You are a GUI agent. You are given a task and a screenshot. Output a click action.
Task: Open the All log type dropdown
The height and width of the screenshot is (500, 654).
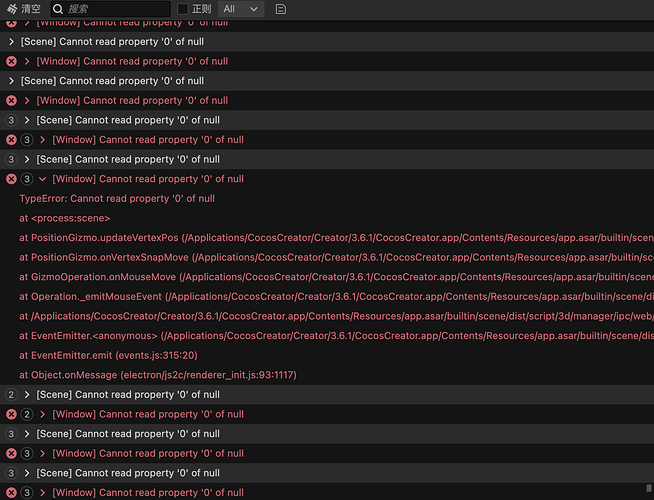pyautogui.click(x=241, y=9)
